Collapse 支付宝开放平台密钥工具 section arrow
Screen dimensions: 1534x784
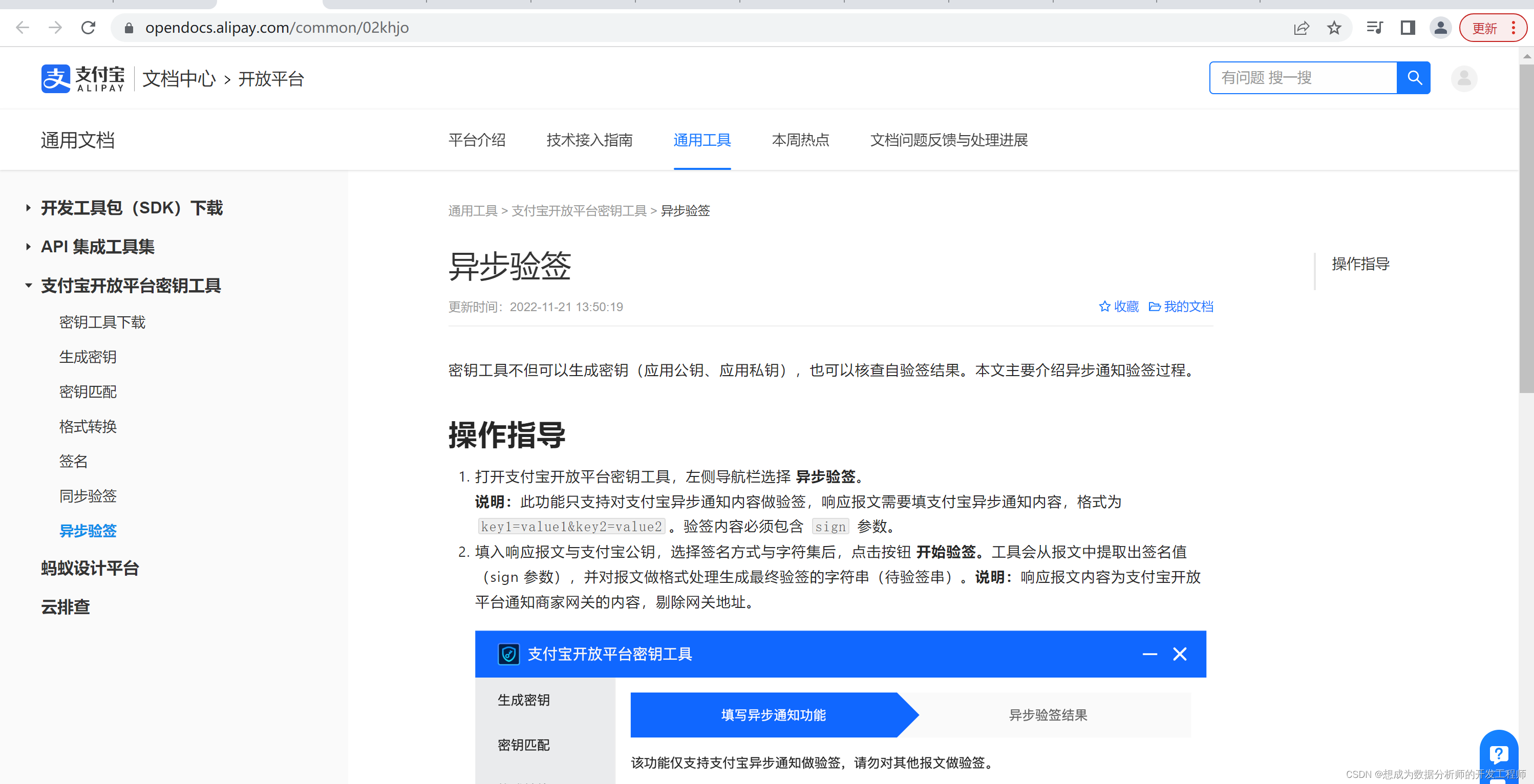28,286
